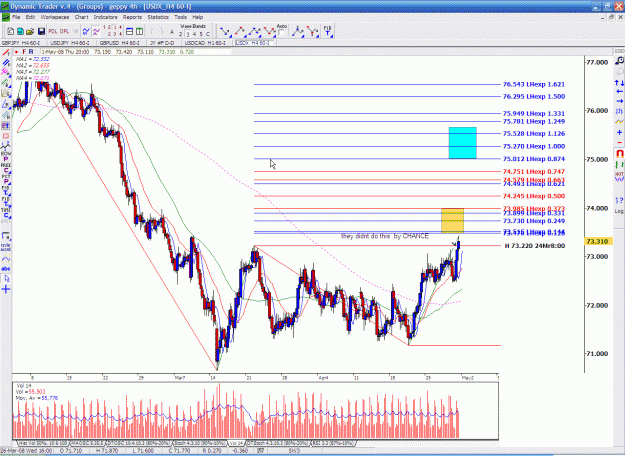Select the Hist Vol indicator tab
Image resolution: width=625 pixels, height=456 pixels.
[44, 443]
